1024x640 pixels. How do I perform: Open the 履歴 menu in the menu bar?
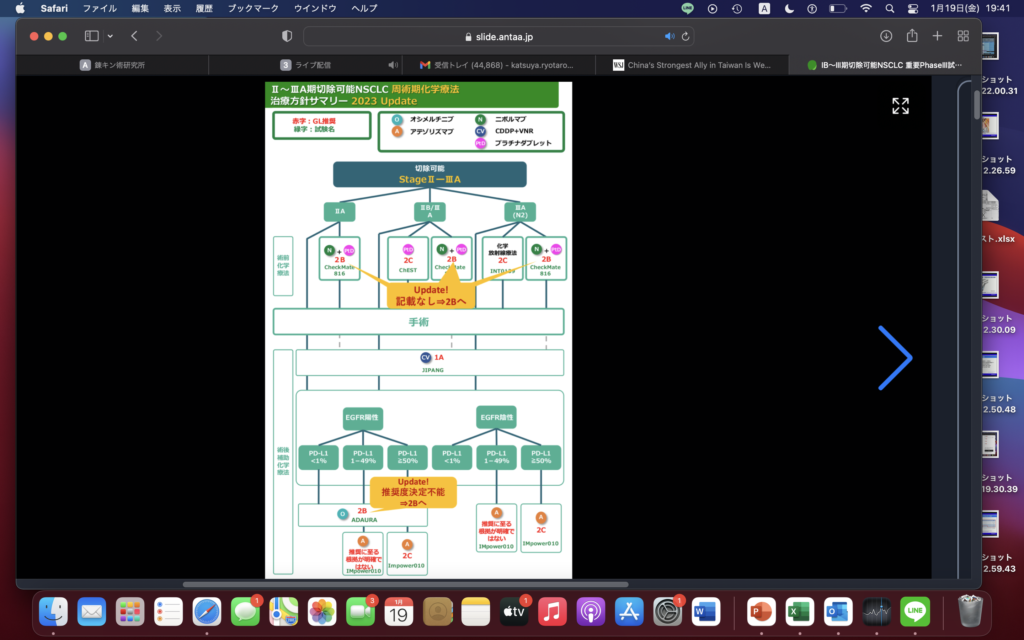point(203,8)
